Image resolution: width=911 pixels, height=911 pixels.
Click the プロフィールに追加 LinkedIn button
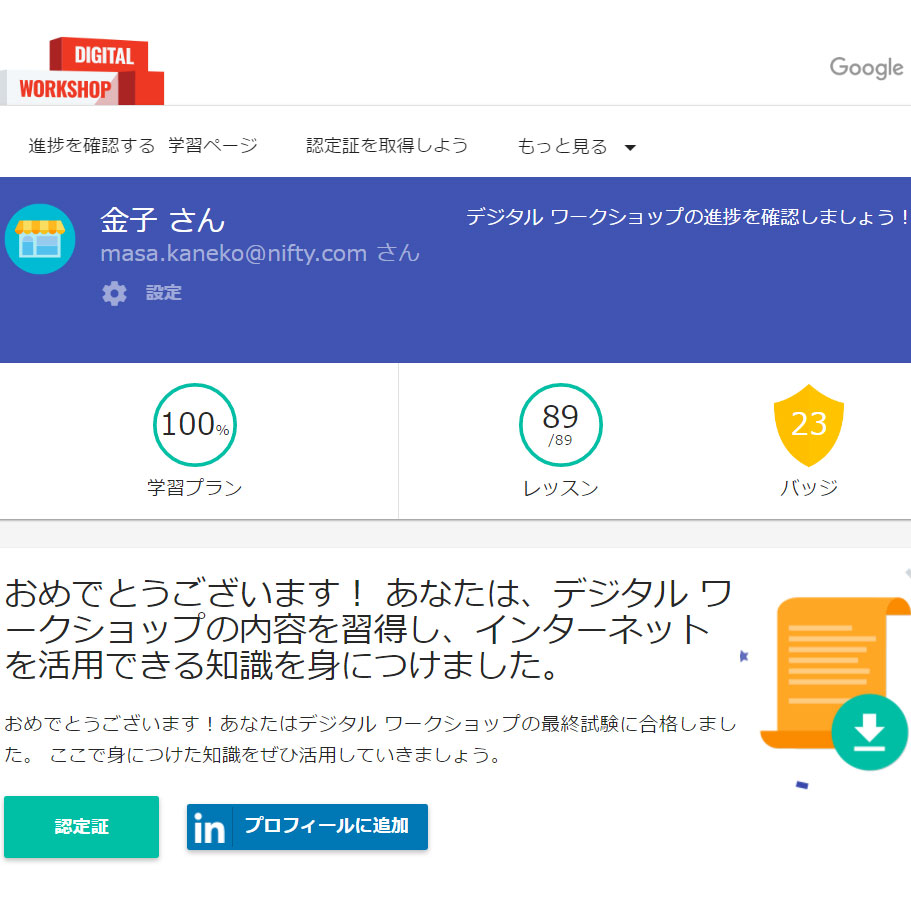click(x=307, y=827)
